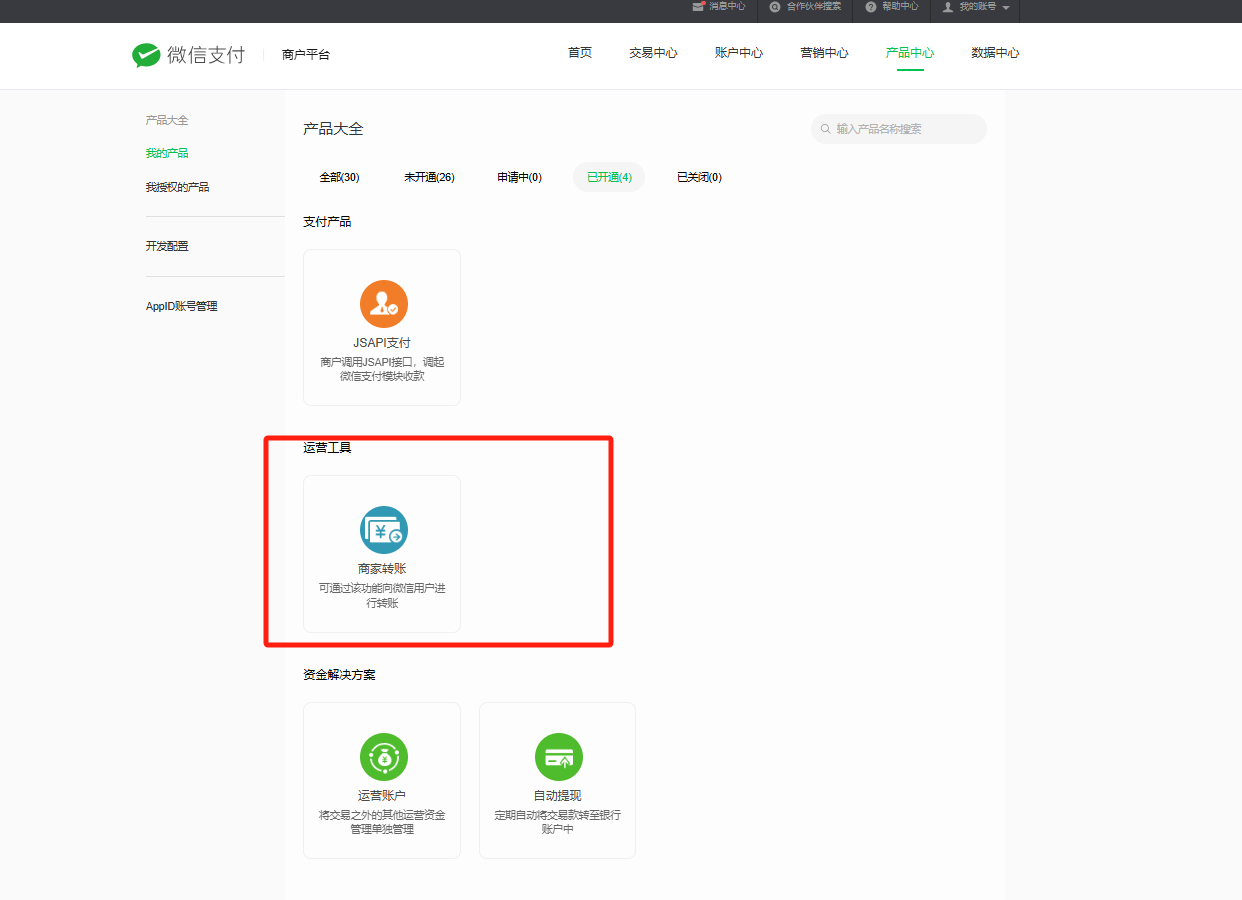Open AppID账号管理 in the sidebar
1242x900 pixels.
coord(181,306)
